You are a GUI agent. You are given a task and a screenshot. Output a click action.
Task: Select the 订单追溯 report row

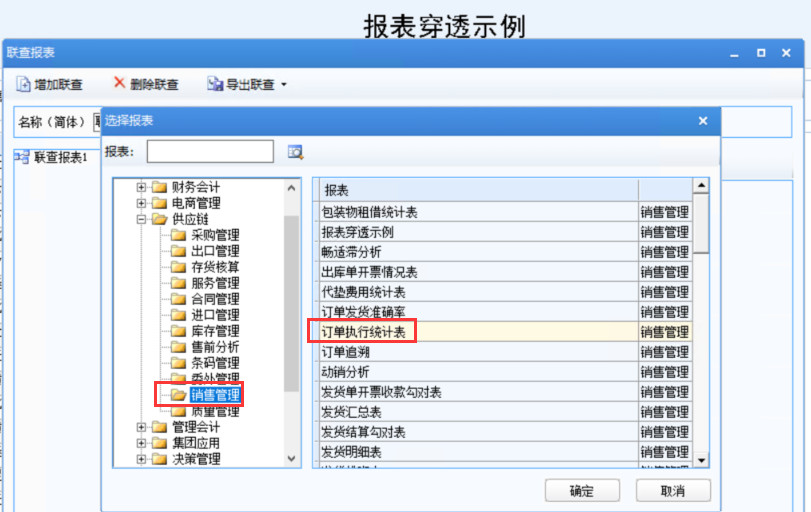click(479, 352)
